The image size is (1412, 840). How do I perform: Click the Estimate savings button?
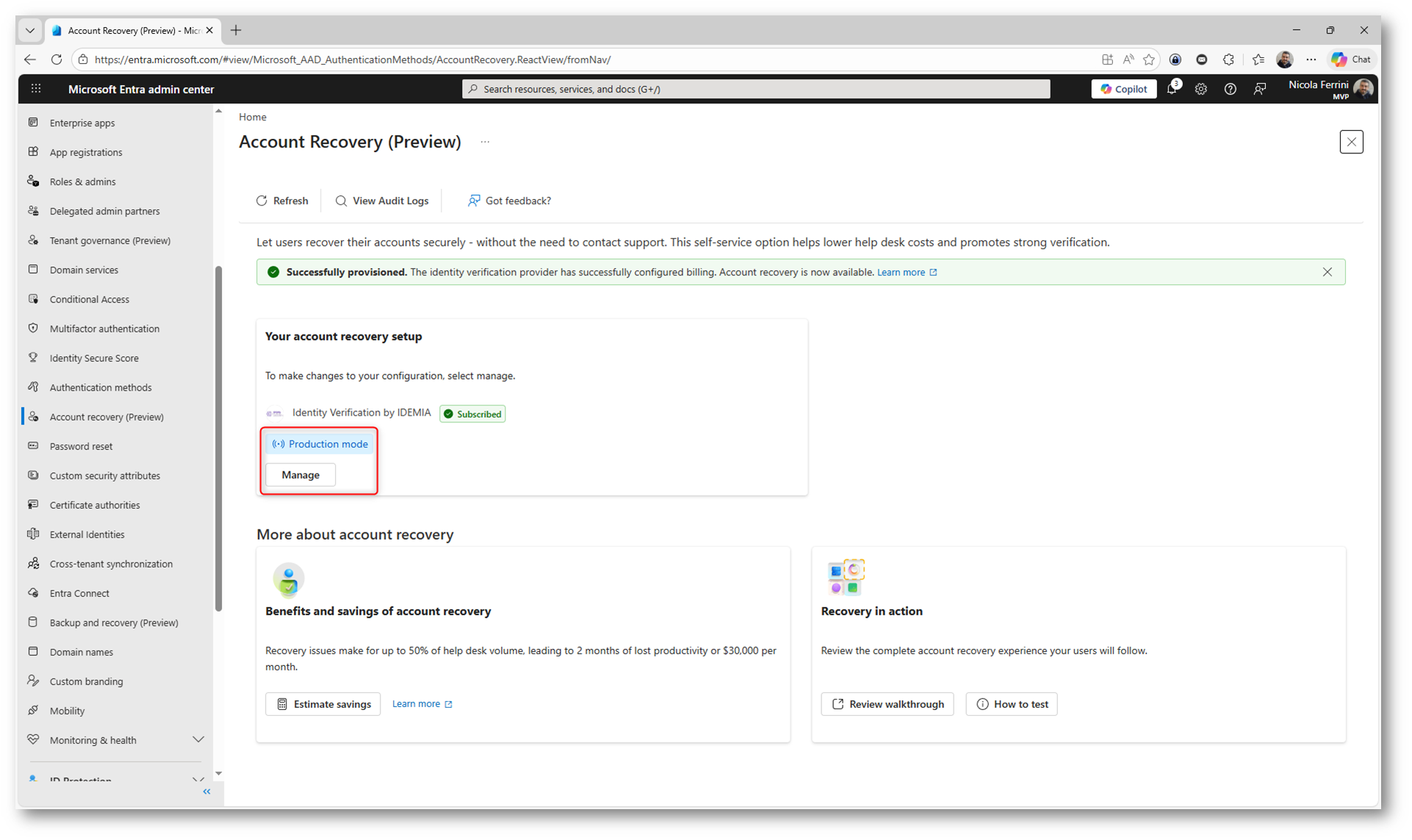323,703
